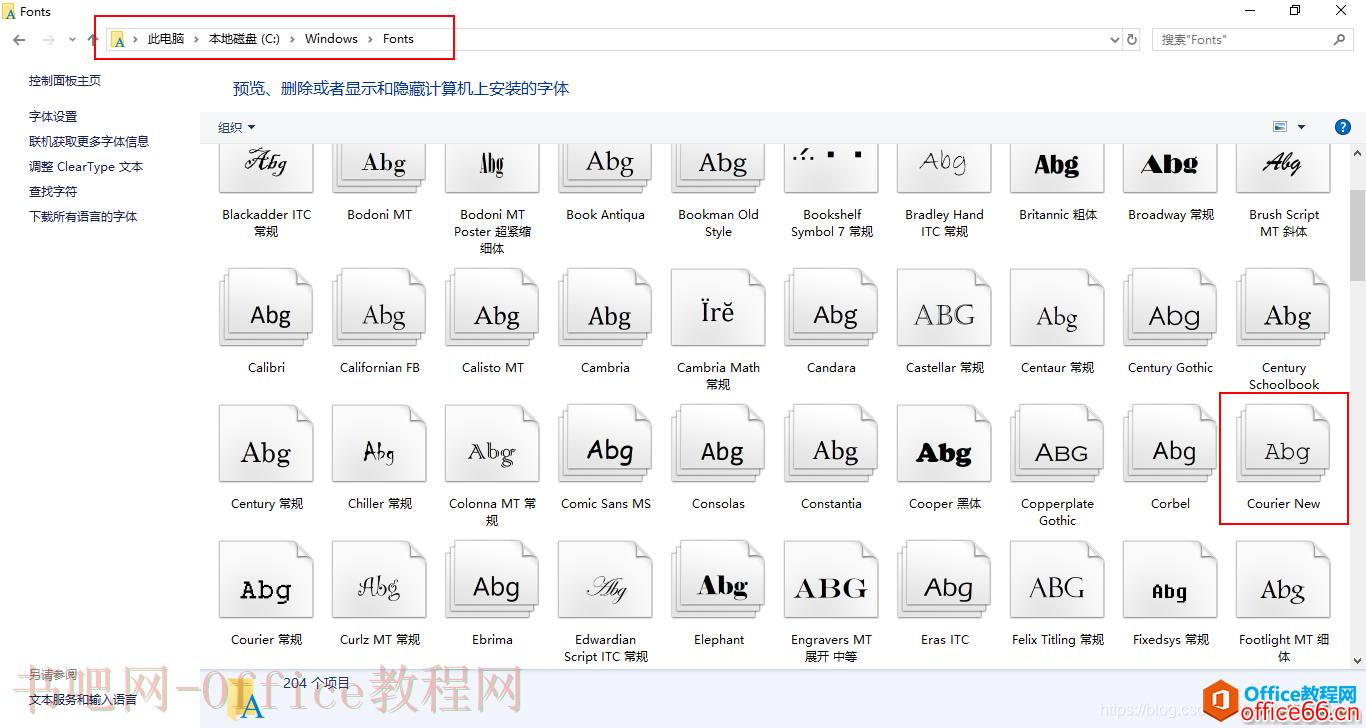Open 控制面板主页 link
1366x728 pixels.
click(x=65, y=81)
